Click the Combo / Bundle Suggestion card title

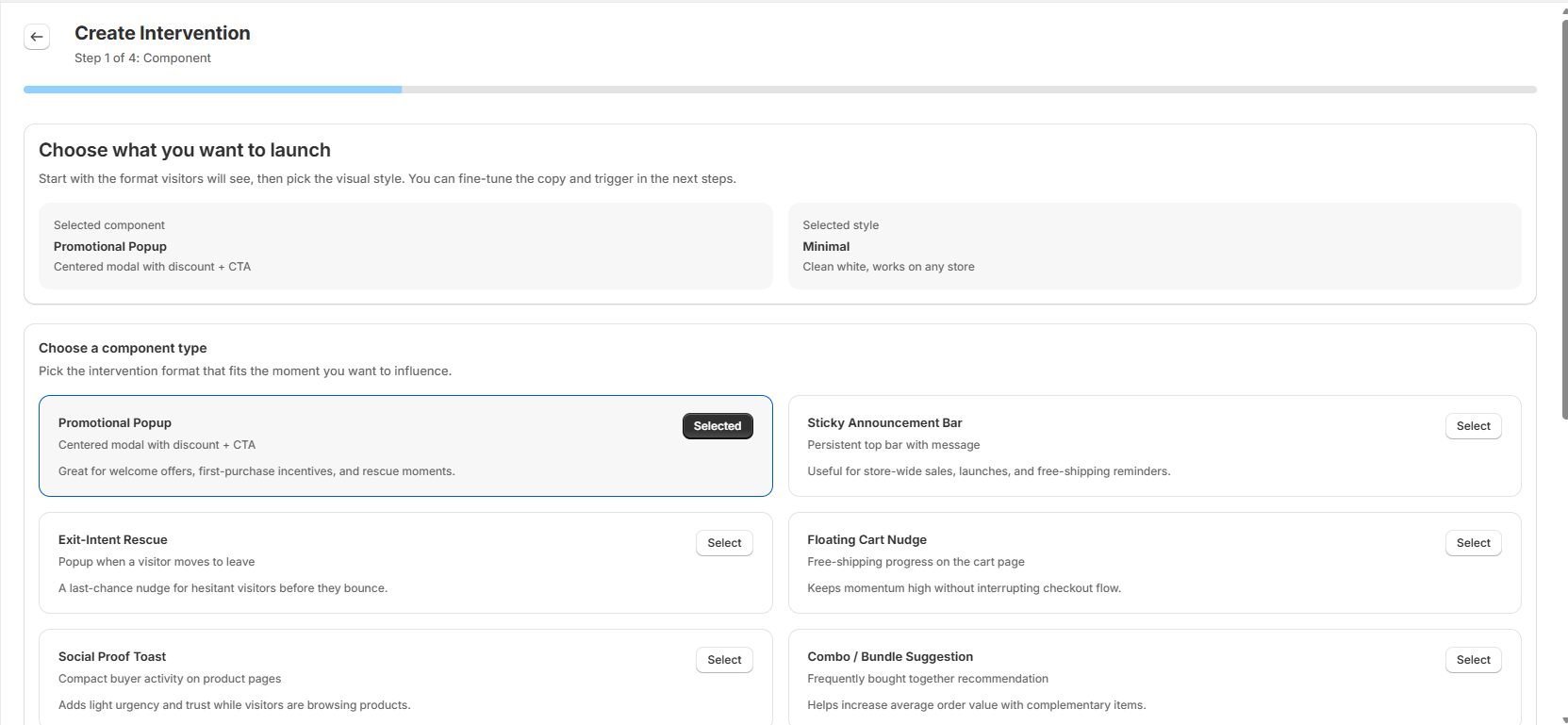pos(889,657)
